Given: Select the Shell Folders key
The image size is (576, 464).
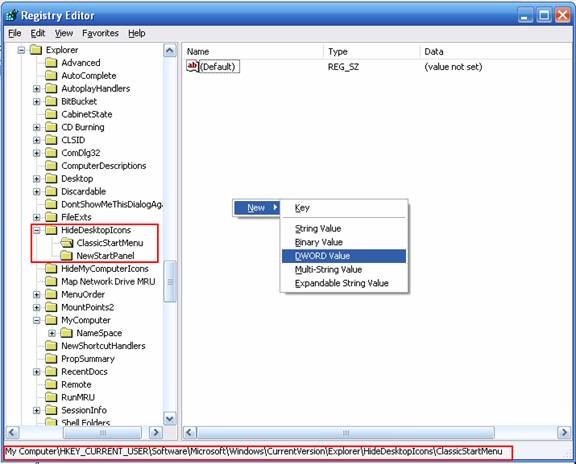Looking at the screenshot, I should pyautogui.click(x=86, y=422).
